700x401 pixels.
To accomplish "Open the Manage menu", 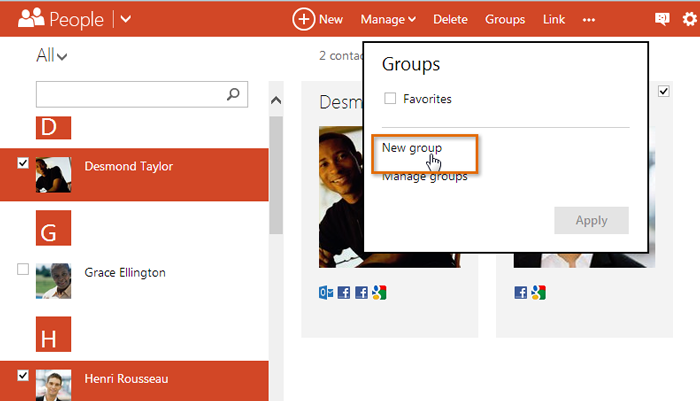I will click(x=388, y=20).
